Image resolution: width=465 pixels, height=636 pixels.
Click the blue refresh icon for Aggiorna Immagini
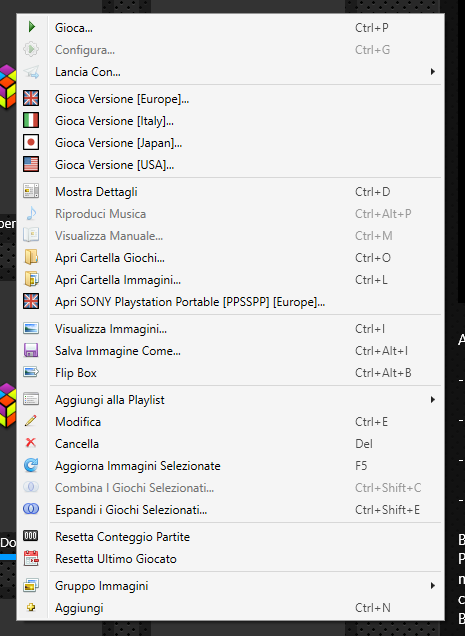click(x=31, y=465)
